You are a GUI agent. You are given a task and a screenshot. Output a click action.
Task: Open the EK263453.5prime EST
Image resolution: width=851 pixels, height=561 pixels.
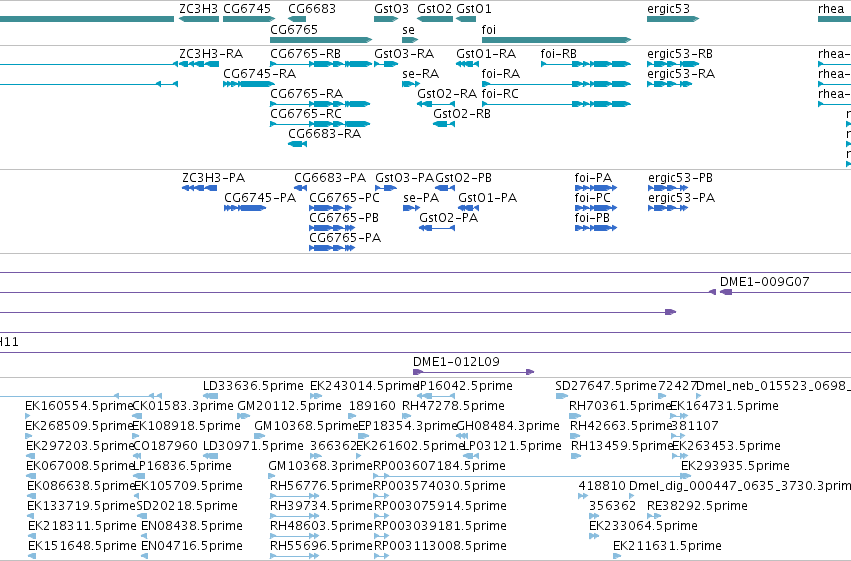pos(678,456)
